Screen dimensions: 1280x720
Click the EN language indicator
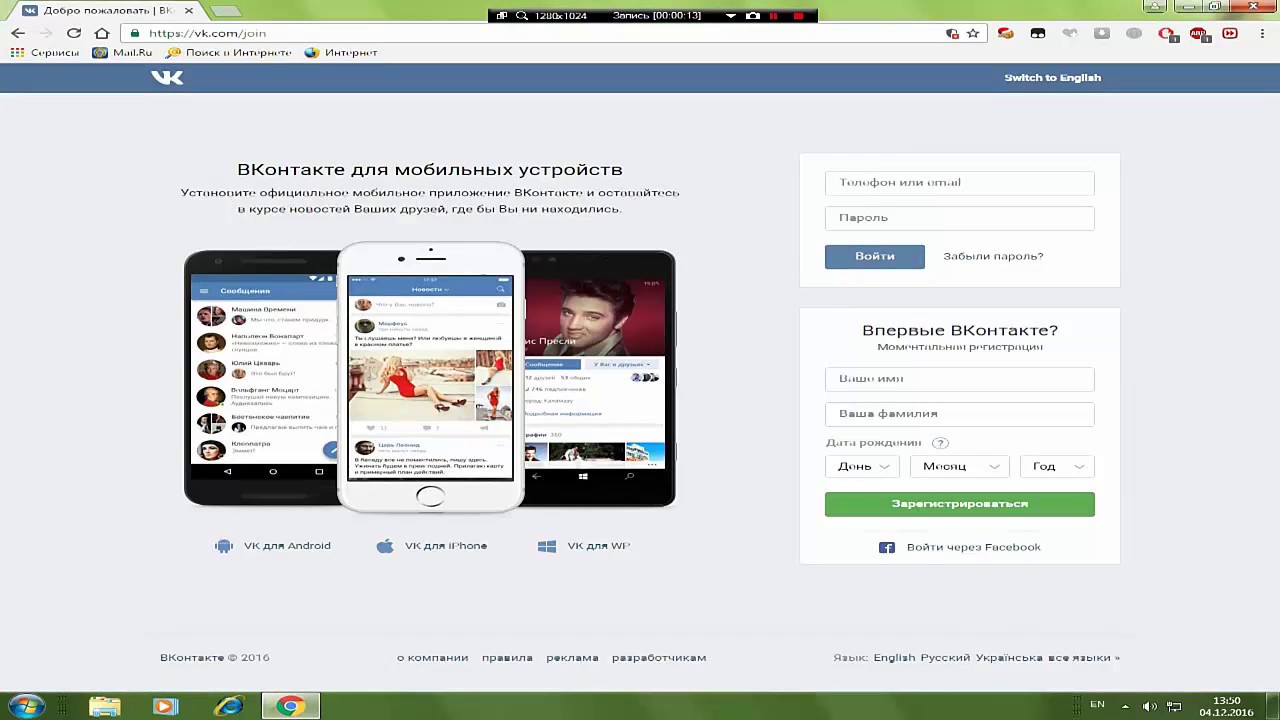pyautogui.click(x=1097, y=705)
